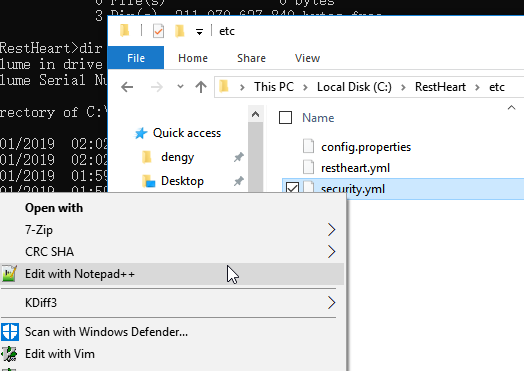Click the Properties quick access toolbar icon
The width and height of the screenshot is (524, 371).
tap(158, 31)
